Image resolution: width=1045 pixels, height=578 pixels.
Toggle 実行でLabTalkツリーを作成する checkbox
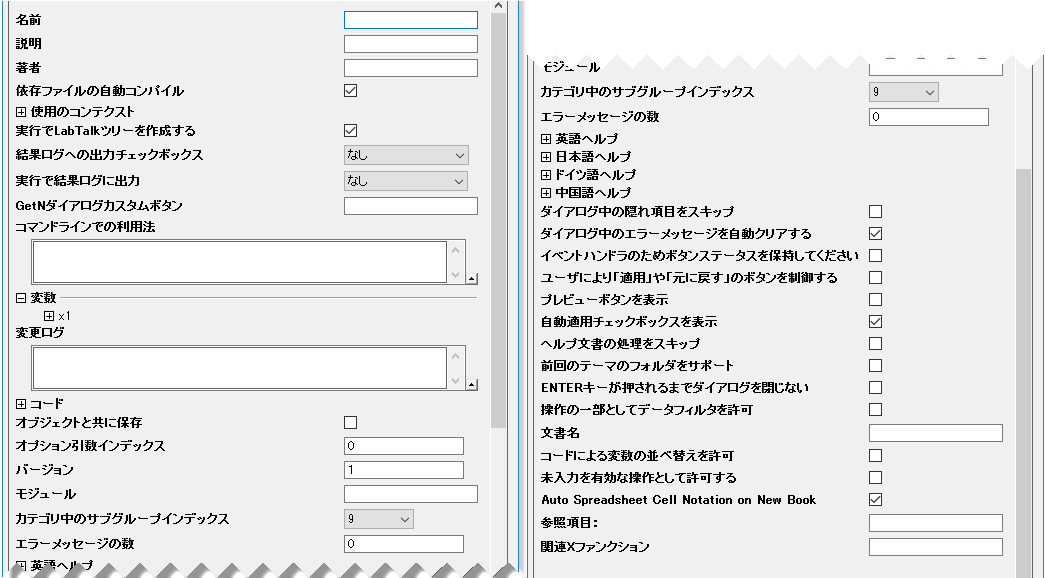[x=351, y=131]
